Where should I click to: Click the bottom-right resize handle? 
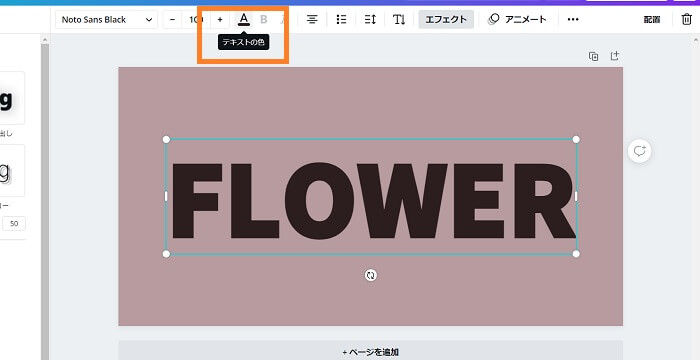click(x=576, y=254)
